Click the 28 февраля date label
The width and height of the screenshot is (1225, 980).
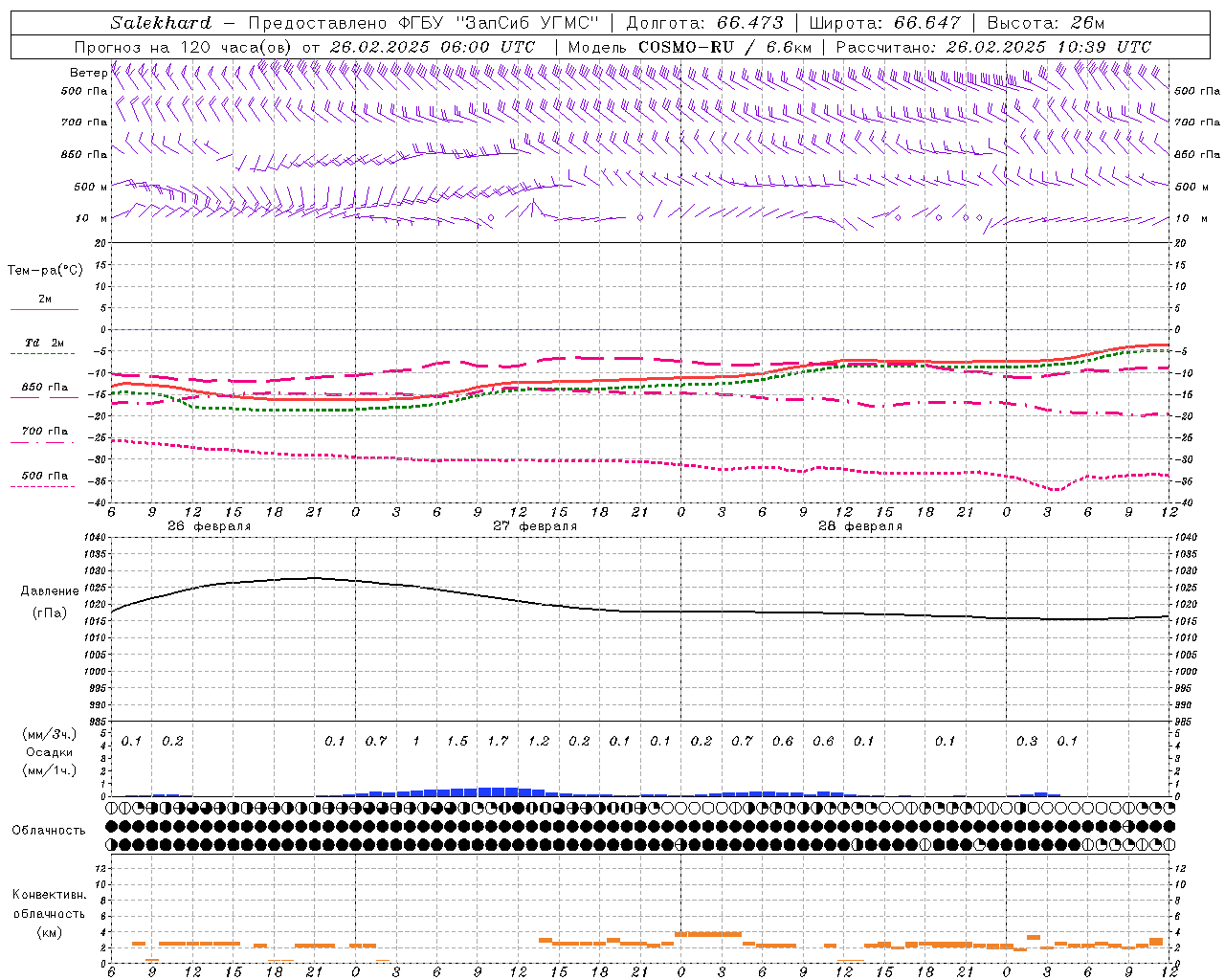tap(860, 526)
